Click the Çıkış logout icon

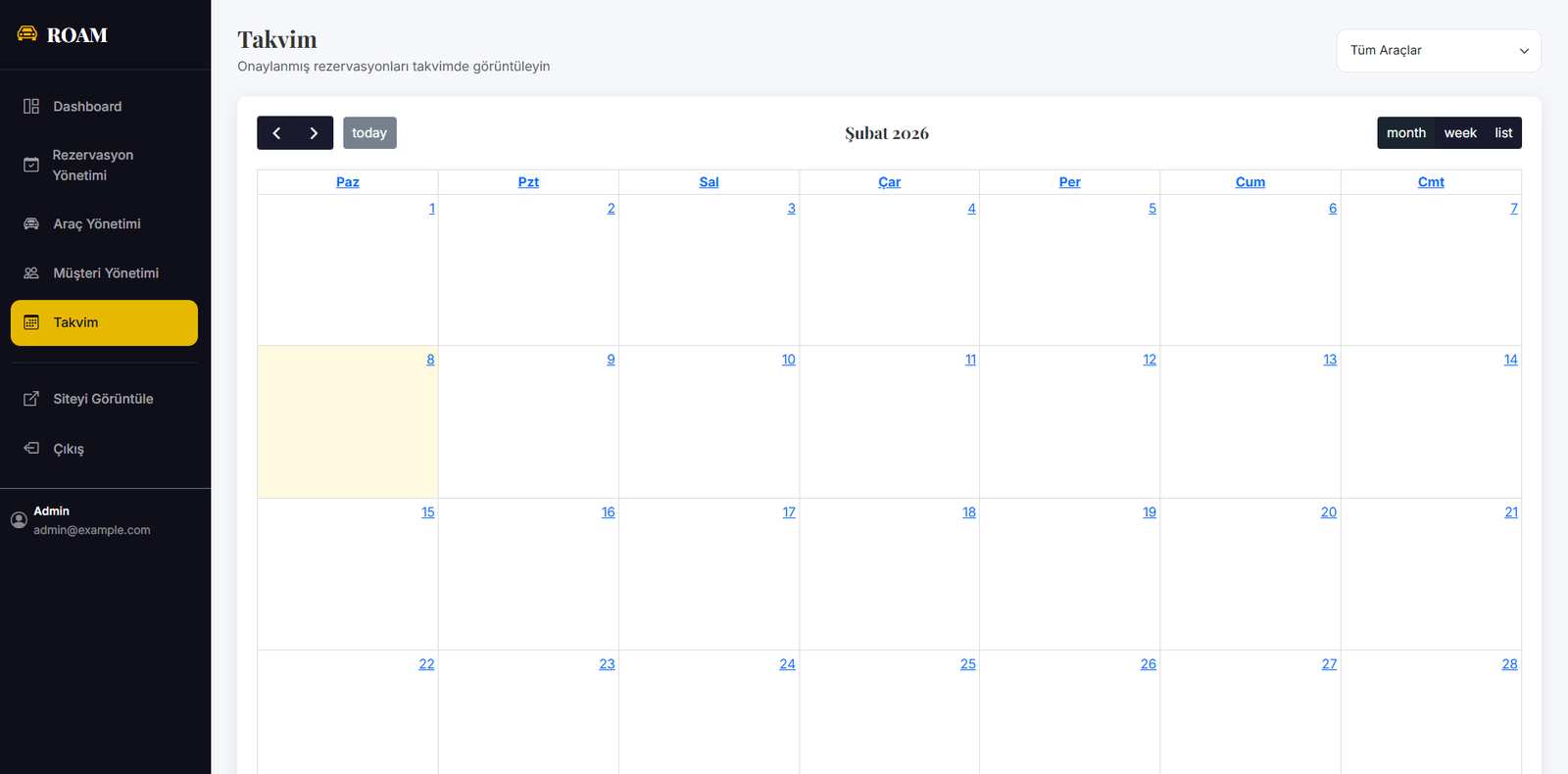31,448
